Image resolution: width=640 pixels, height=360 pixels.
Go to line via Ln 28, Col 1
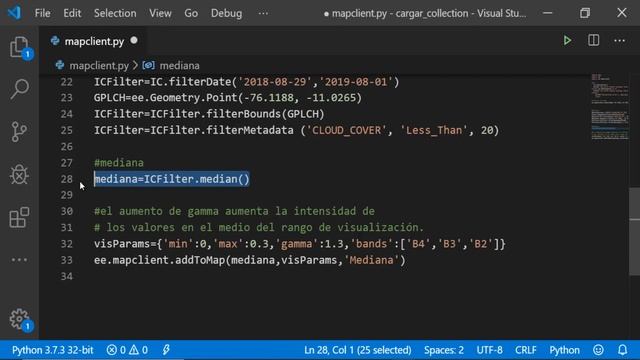(358, 350)
